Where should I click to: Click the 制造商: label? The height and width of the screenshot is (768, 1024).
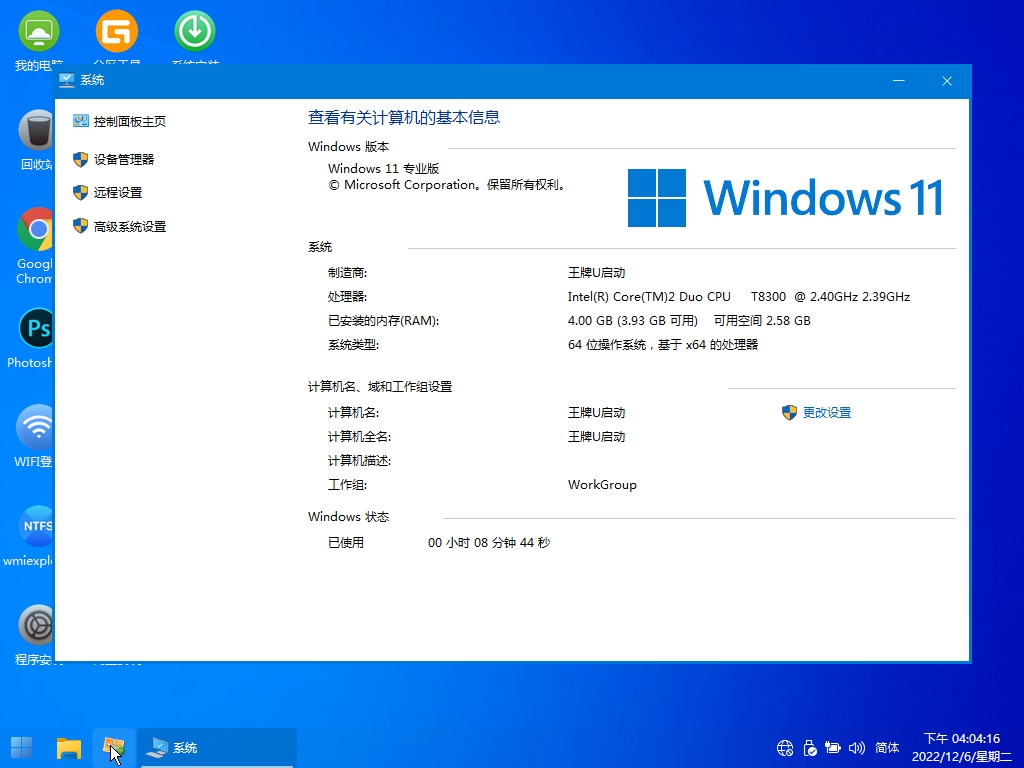tap(347, 272)
